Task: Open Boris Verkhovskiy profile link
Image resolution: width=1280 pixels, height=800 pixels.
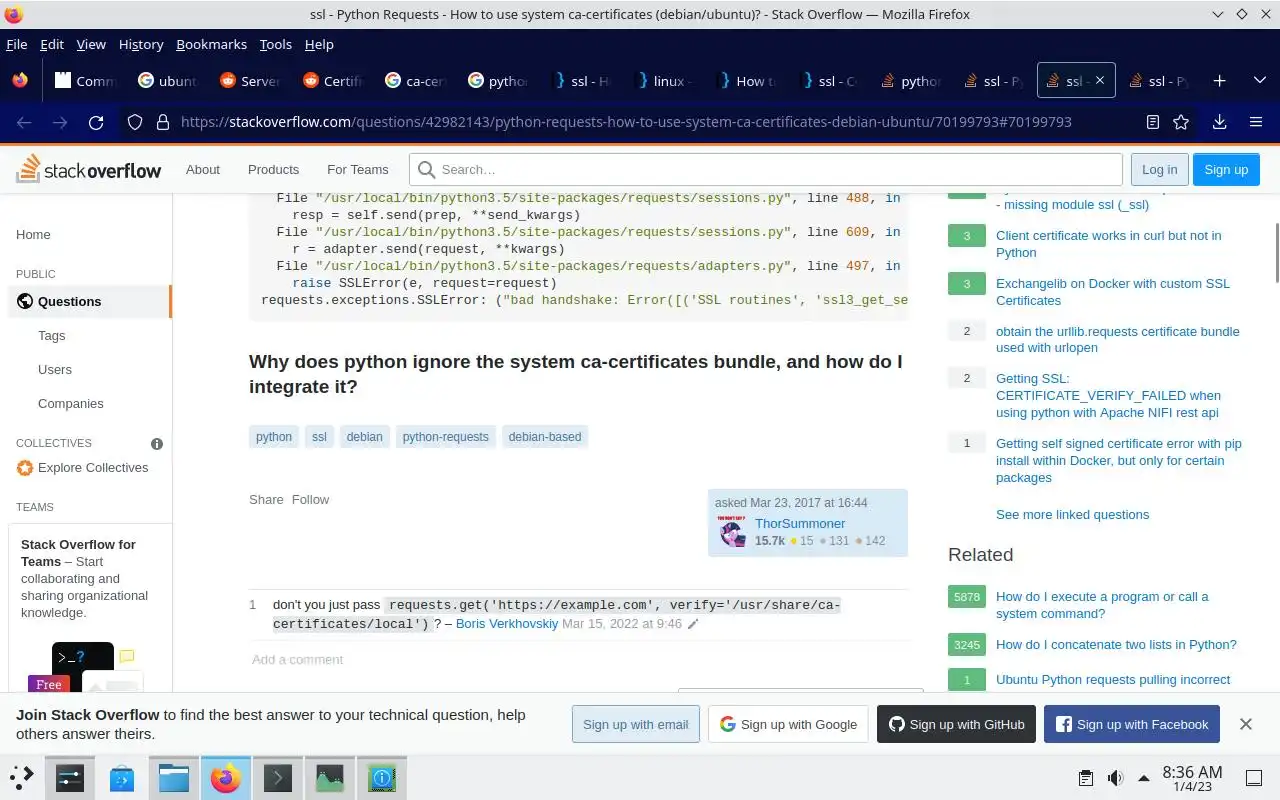Action: coord(507,623)
